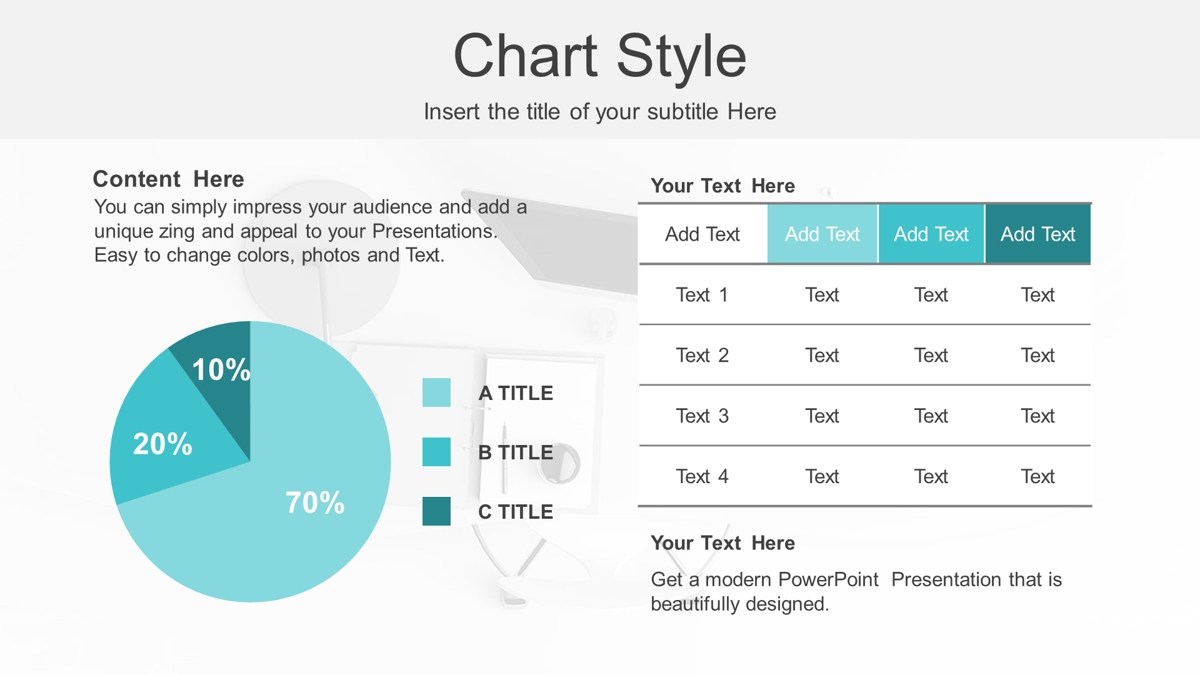Select the white 'Add Text' header cell

pyautogui.click(x=702, y=234)
